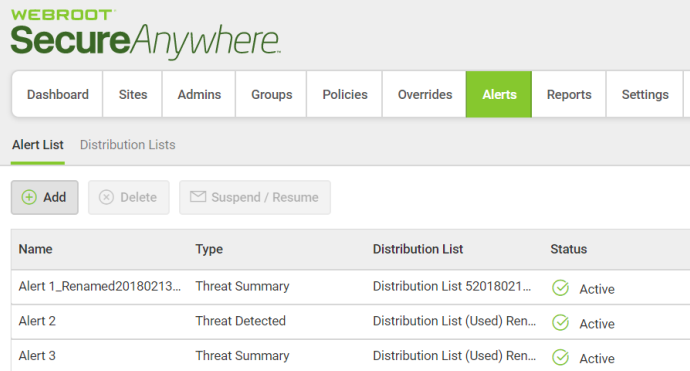Open the Dashboard tab
This screenshot has height=371, width=690.
pos(58,94)
